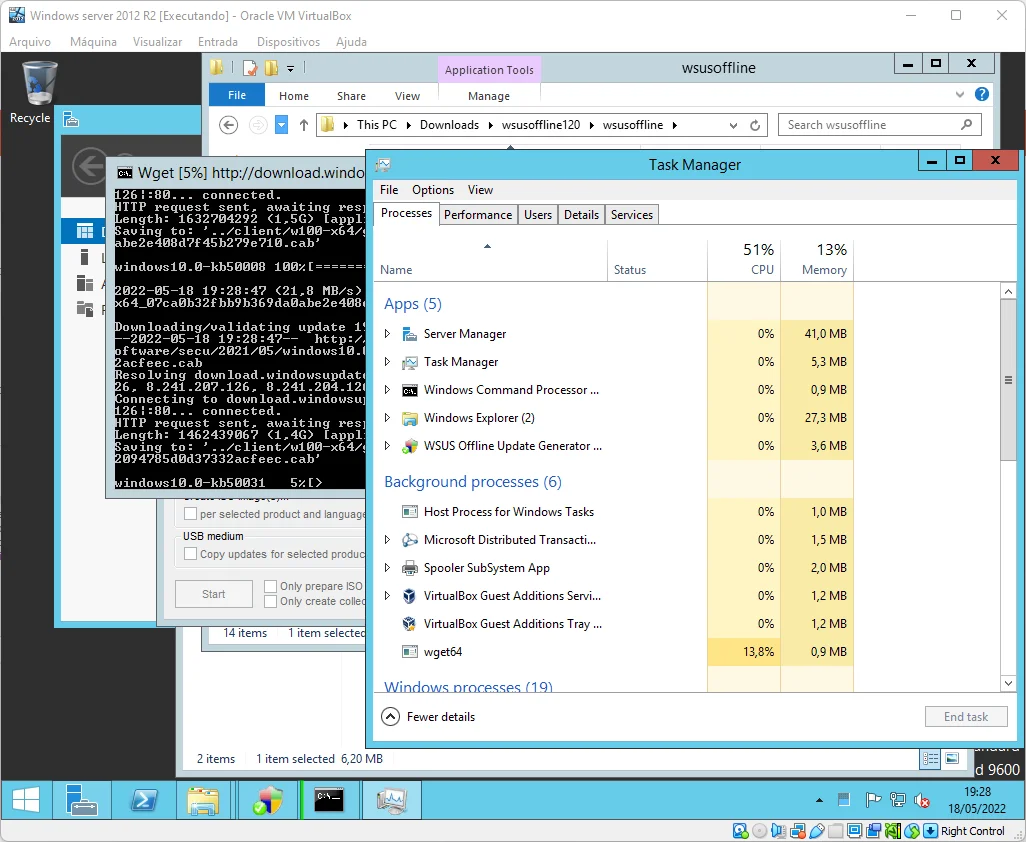The height and width of the screenshot is (842, 1026).
Task: Toggle 'Copy updates for selected products' checkbox
Action: 190,554
